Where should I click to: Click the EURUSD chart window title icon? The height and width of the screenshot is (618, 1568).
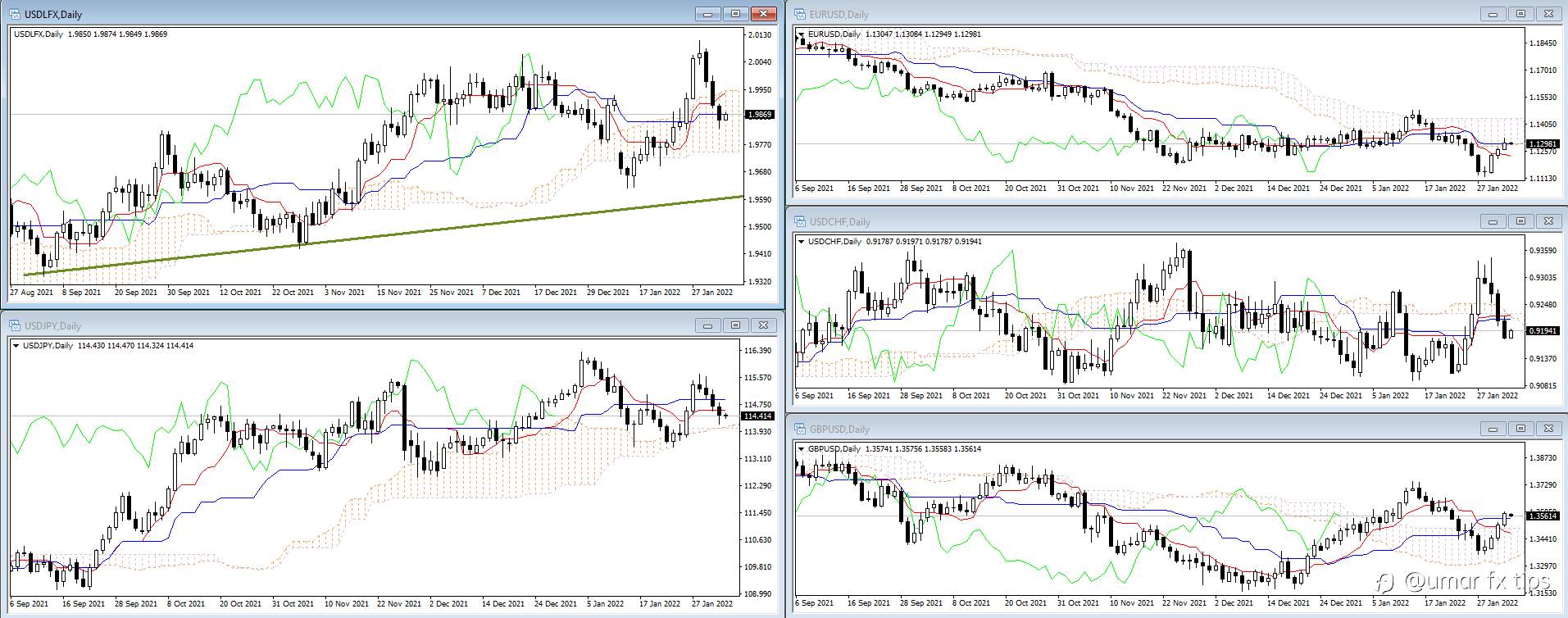(x=800, y=14)
